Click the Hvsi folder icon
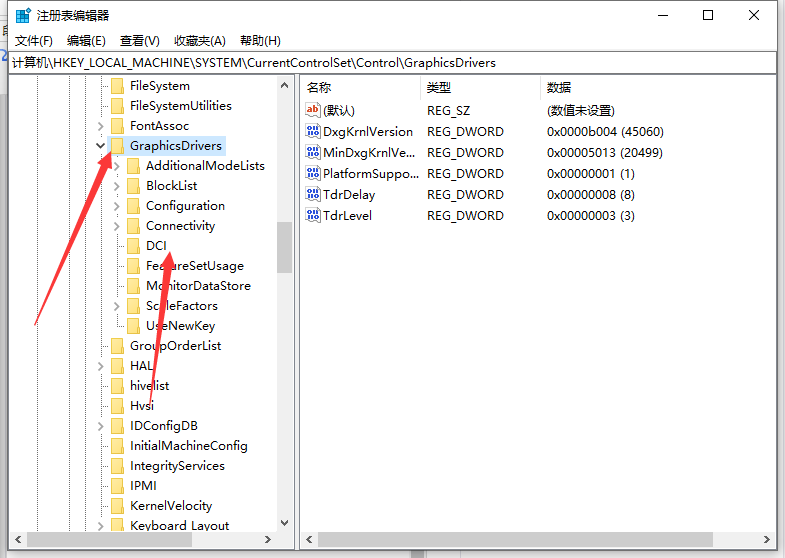Viewport: 785px width, 558px height. [x=118, y=406]
